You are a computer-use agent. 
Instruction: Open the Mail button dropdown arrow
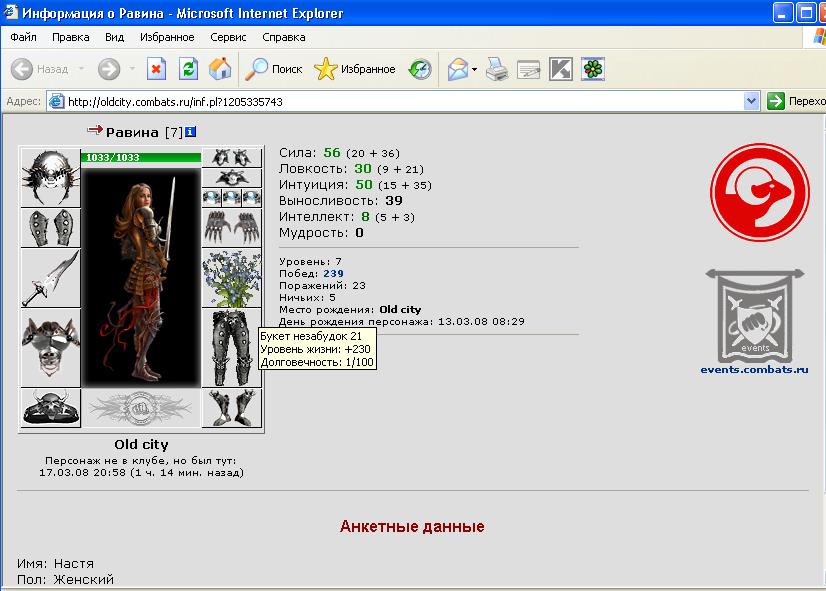pos(475,69)
